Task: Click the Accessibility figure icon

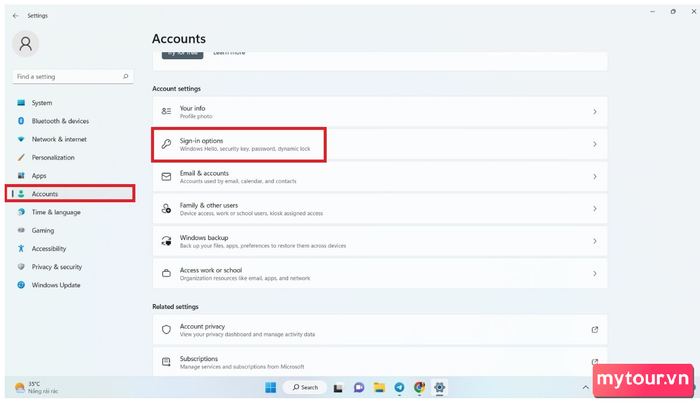Action: pyautogui.click(x=21, y=249)
